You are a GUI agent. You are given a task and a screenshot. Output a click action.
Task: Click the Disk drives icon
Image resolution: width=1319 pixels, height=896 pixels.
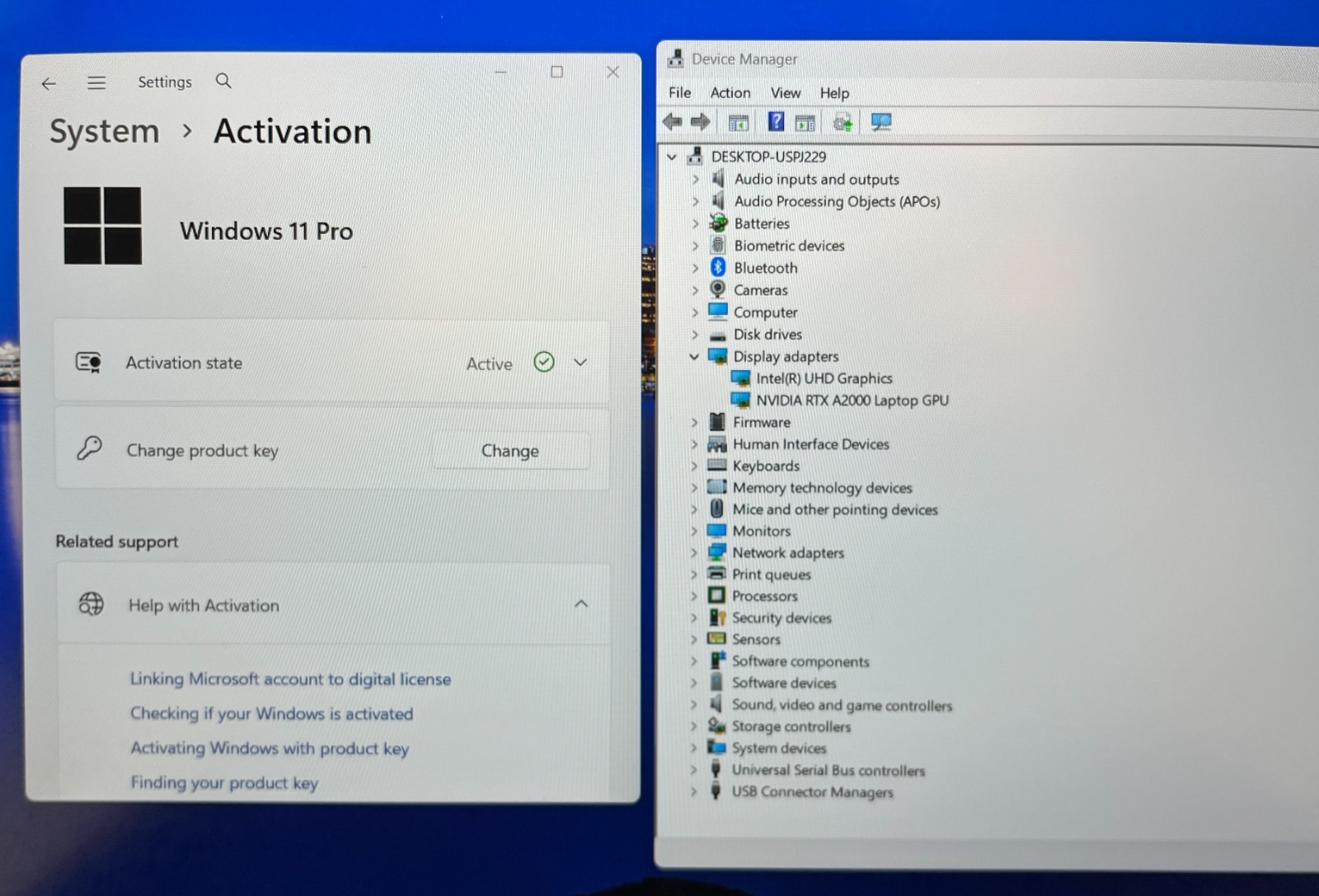coord(718,335)
